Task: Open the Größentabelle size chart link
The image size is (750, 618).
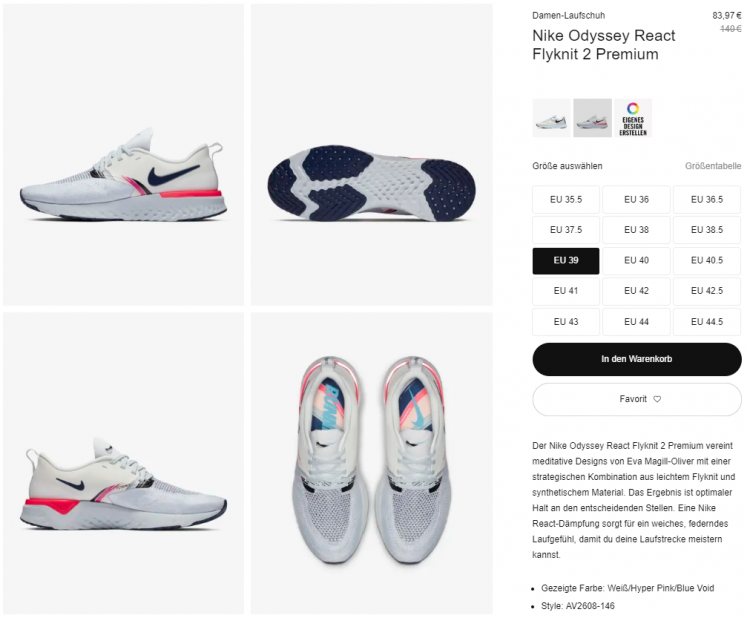Action: point(713,166)
